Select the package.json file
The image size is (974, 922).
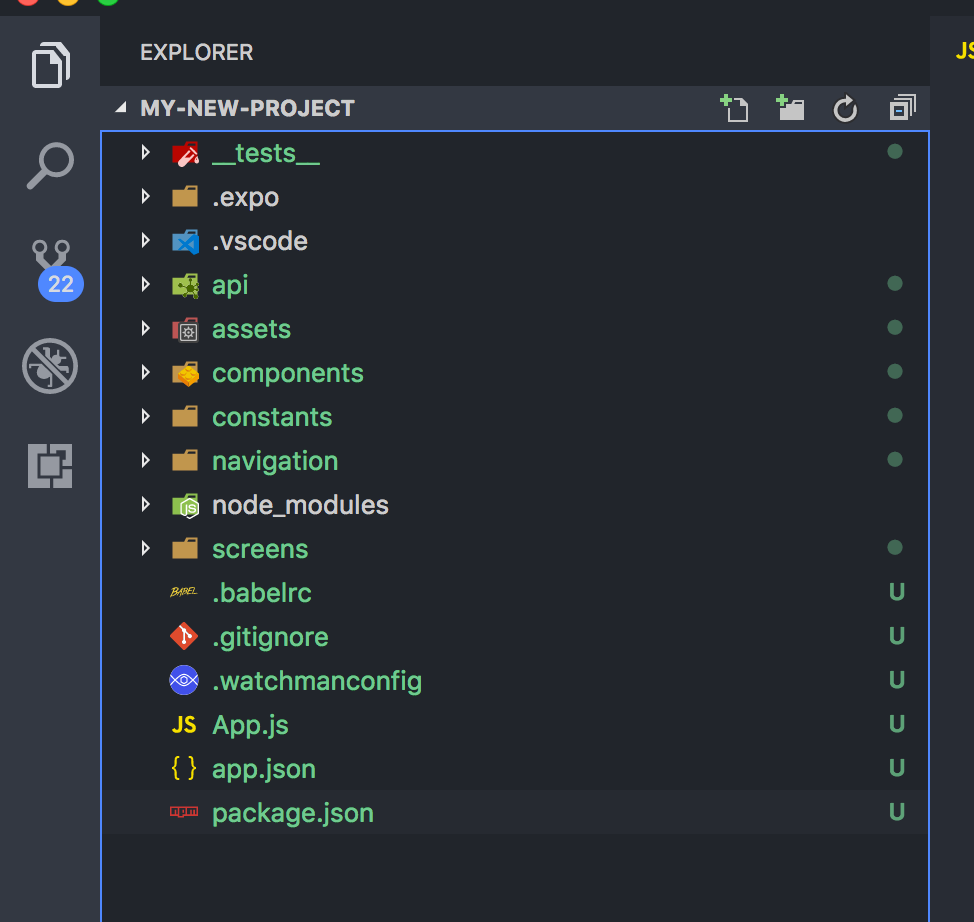(292, 812)
